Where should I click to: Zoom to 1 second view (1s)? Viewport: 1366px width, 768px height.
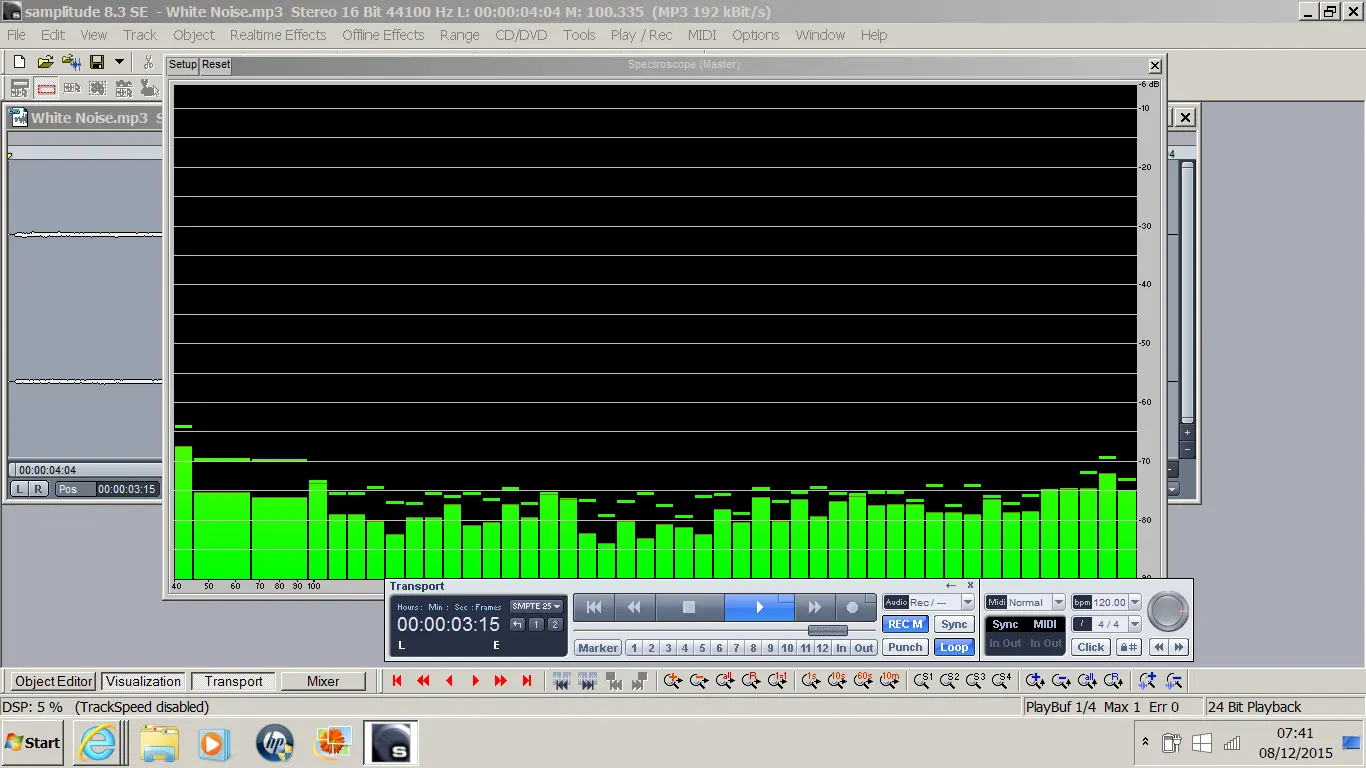[811, 681]
